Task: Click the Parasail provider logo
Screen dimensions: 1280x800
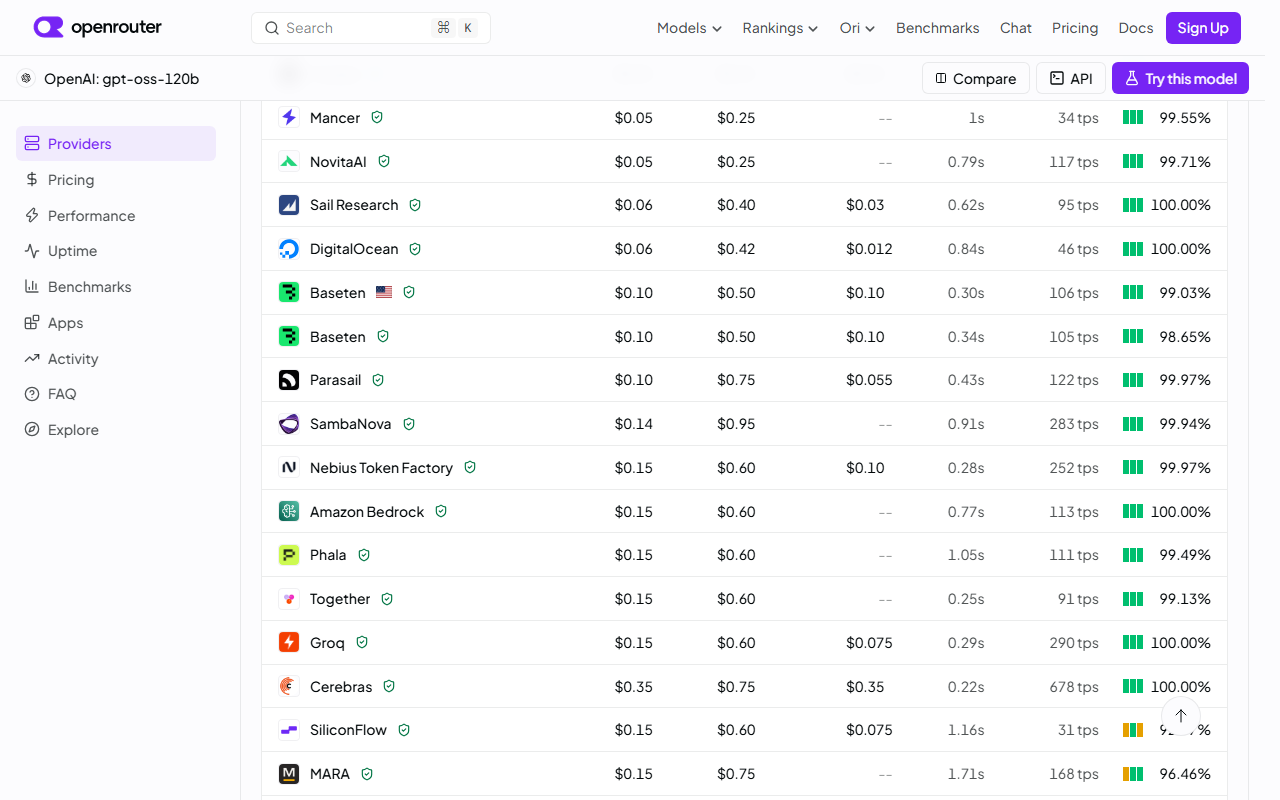Action: click(x=289, y=380)
